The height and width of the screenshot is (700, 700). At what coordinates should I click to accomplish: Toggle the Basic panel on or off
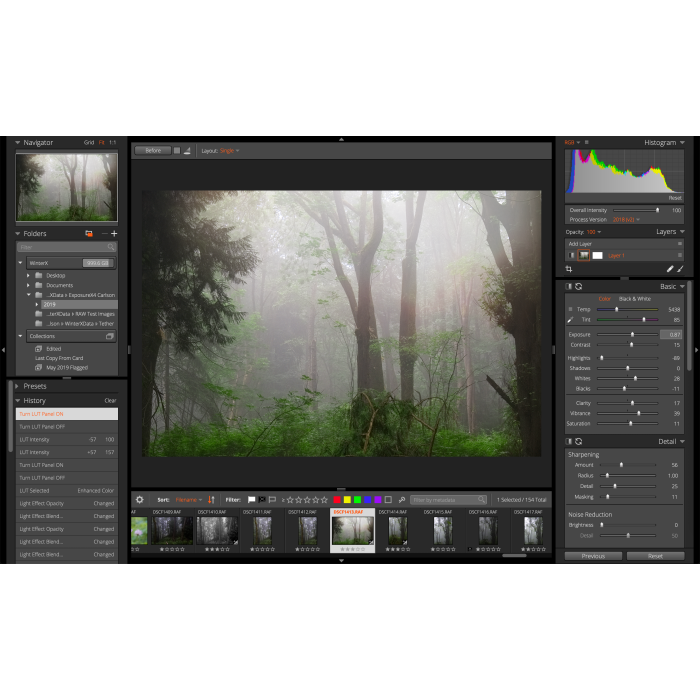pos(569,287)
